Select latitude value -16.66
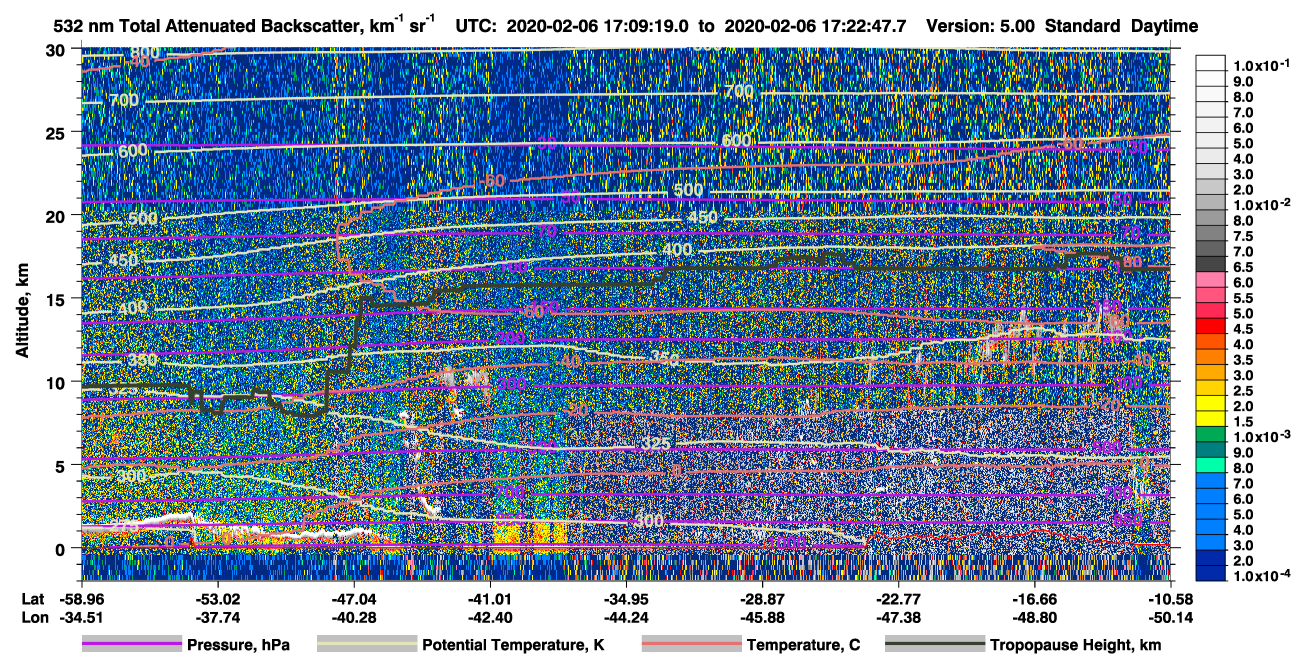 [1035, 599]
